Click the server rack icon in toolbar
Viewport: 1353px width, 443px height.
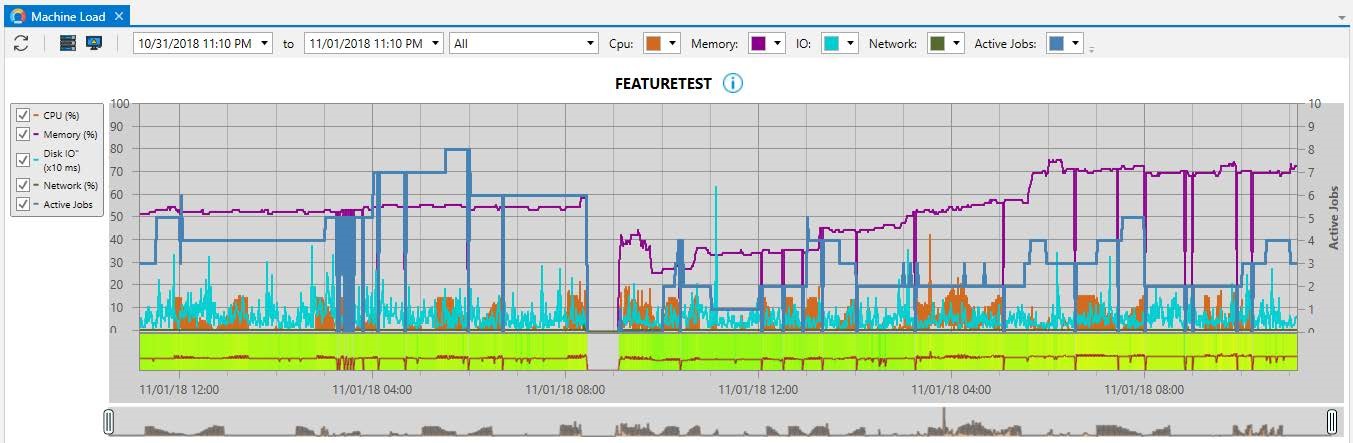pyautogui.click(x=68, y=43)
